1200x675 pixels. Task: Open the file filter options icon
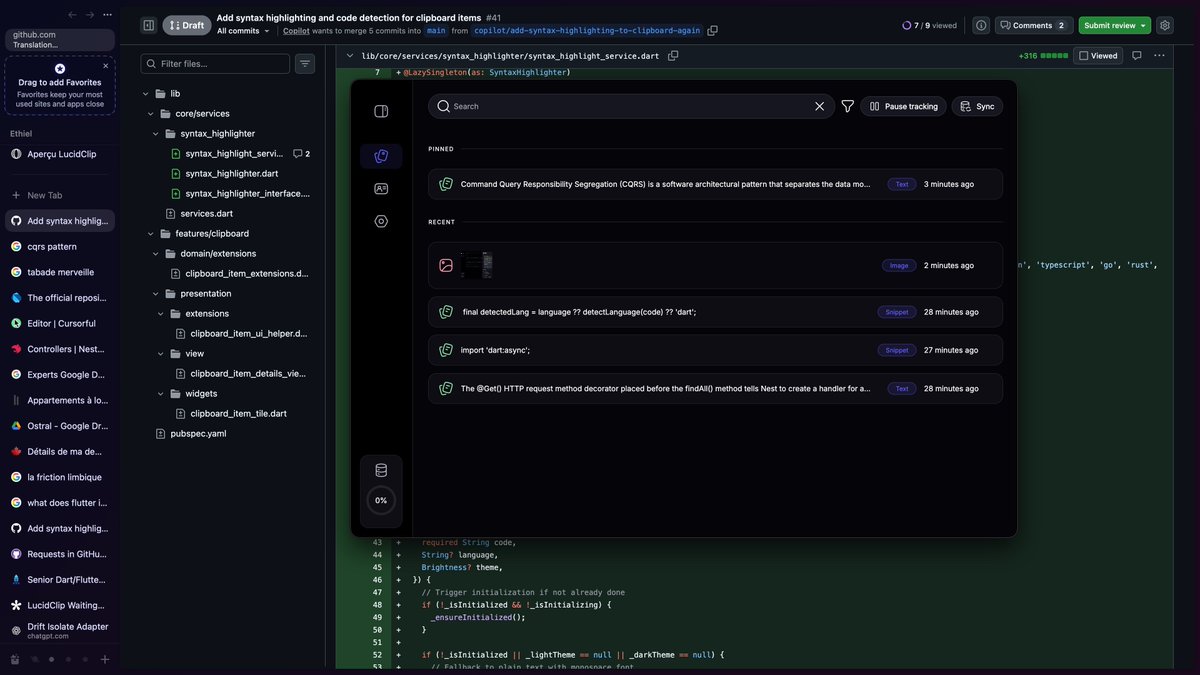pos(305,64)
